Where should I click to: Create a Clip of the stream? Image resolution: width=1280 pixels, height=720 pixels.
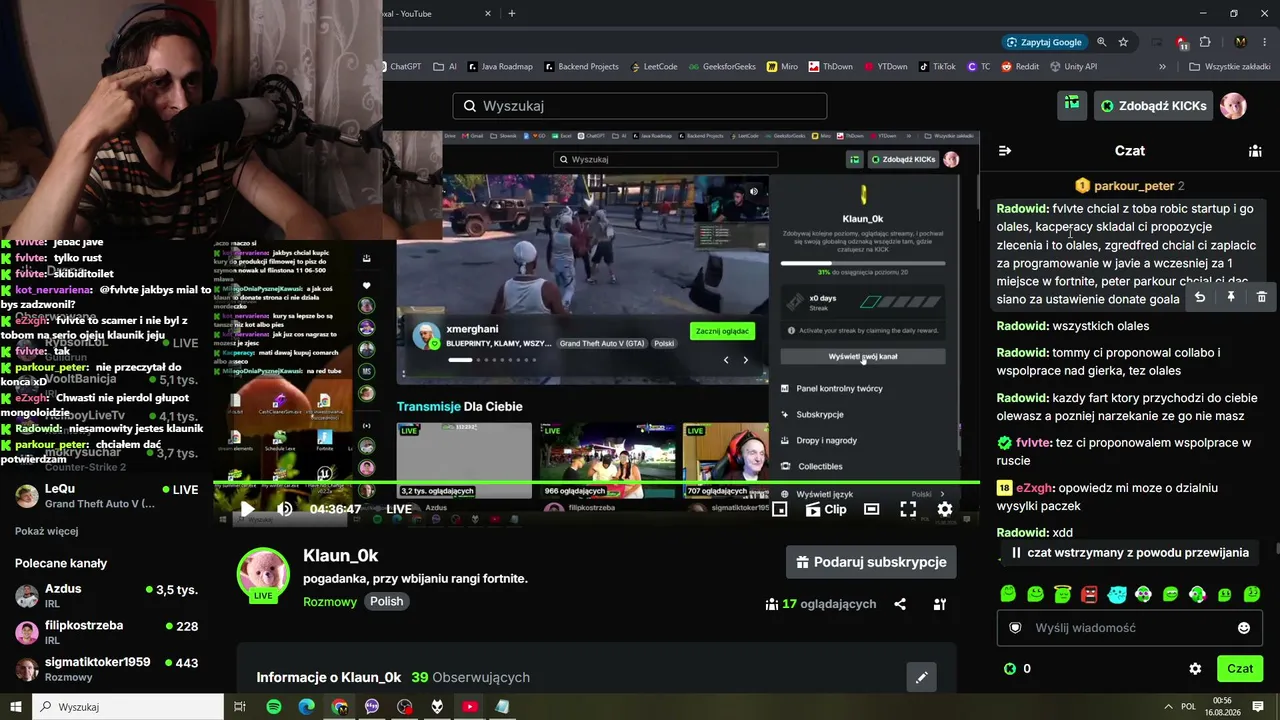[x=826, y=509]
